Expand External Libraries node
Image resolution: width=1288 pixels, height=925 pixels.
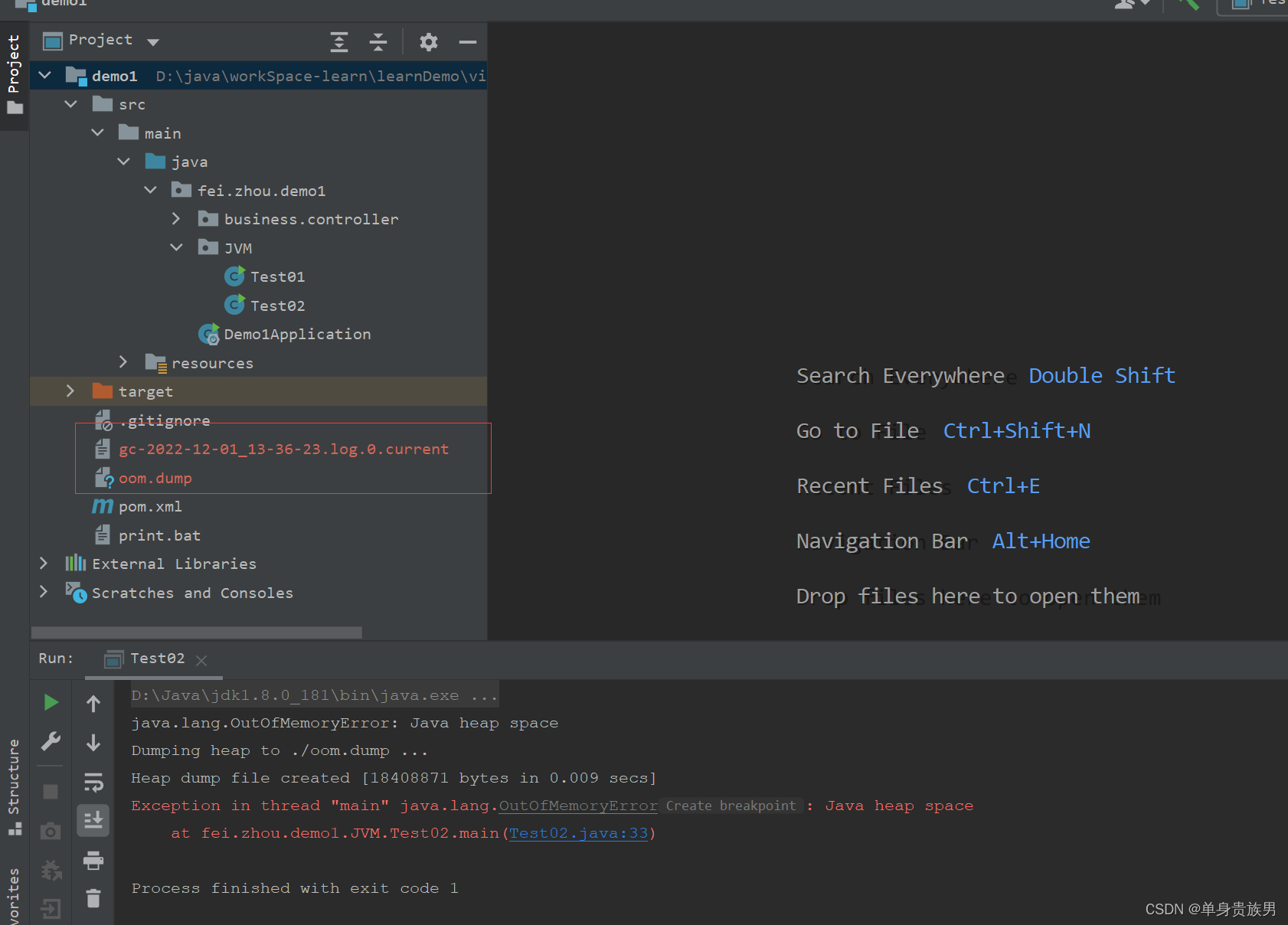[44, 564]
